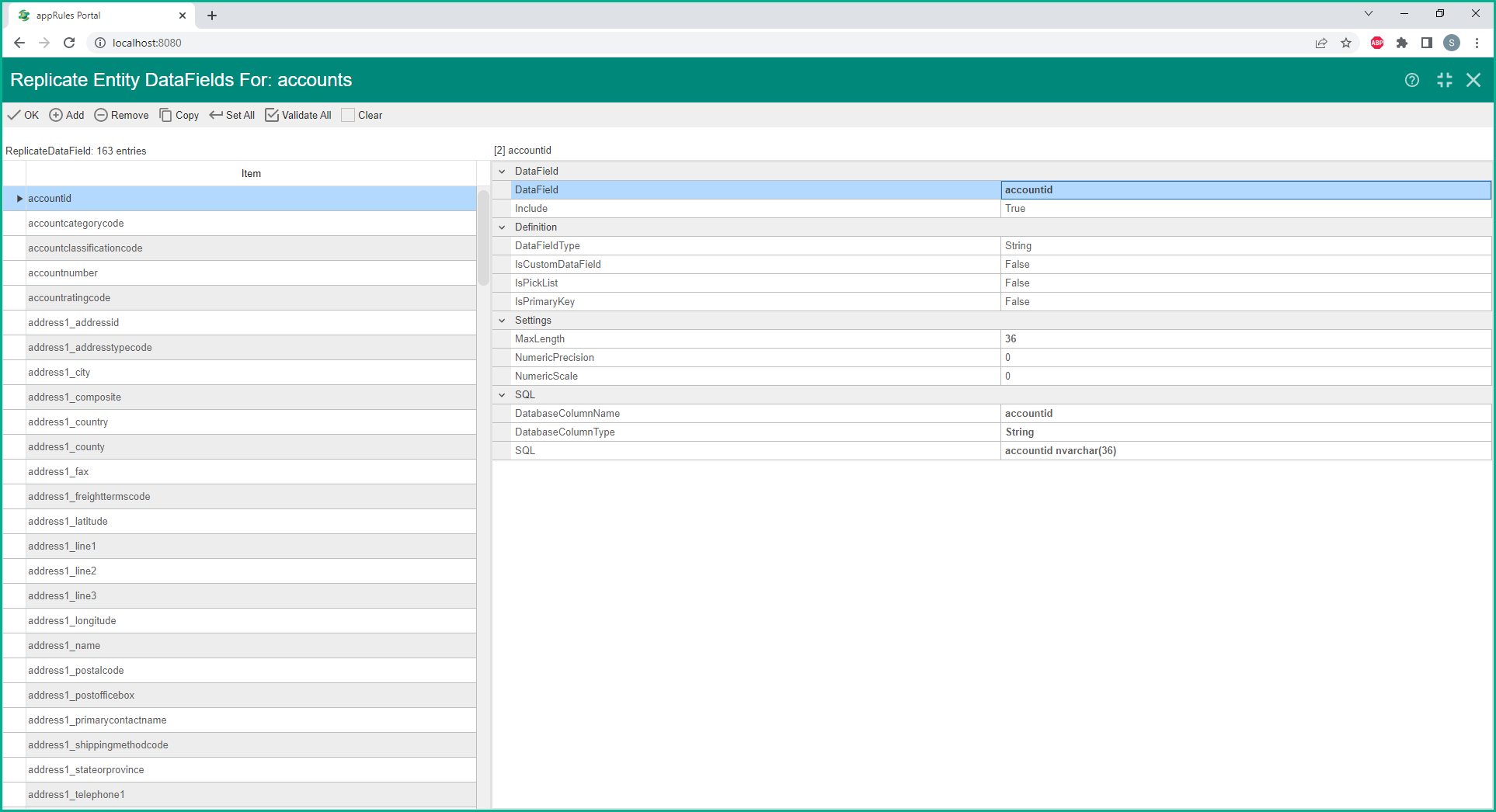The height and width of the screenshot is (812, 1496).
Task: Bookmark this page with star icon
Action: tap(1346, 43)
